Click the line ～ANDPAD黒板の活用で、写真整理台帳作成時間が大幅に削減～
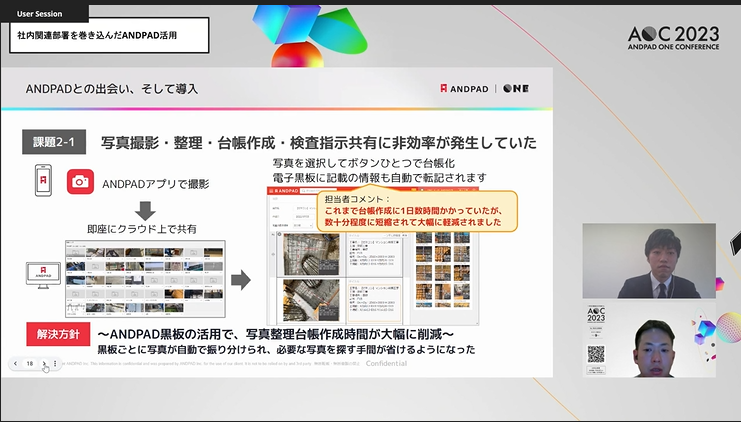 (x=276, y=335)
